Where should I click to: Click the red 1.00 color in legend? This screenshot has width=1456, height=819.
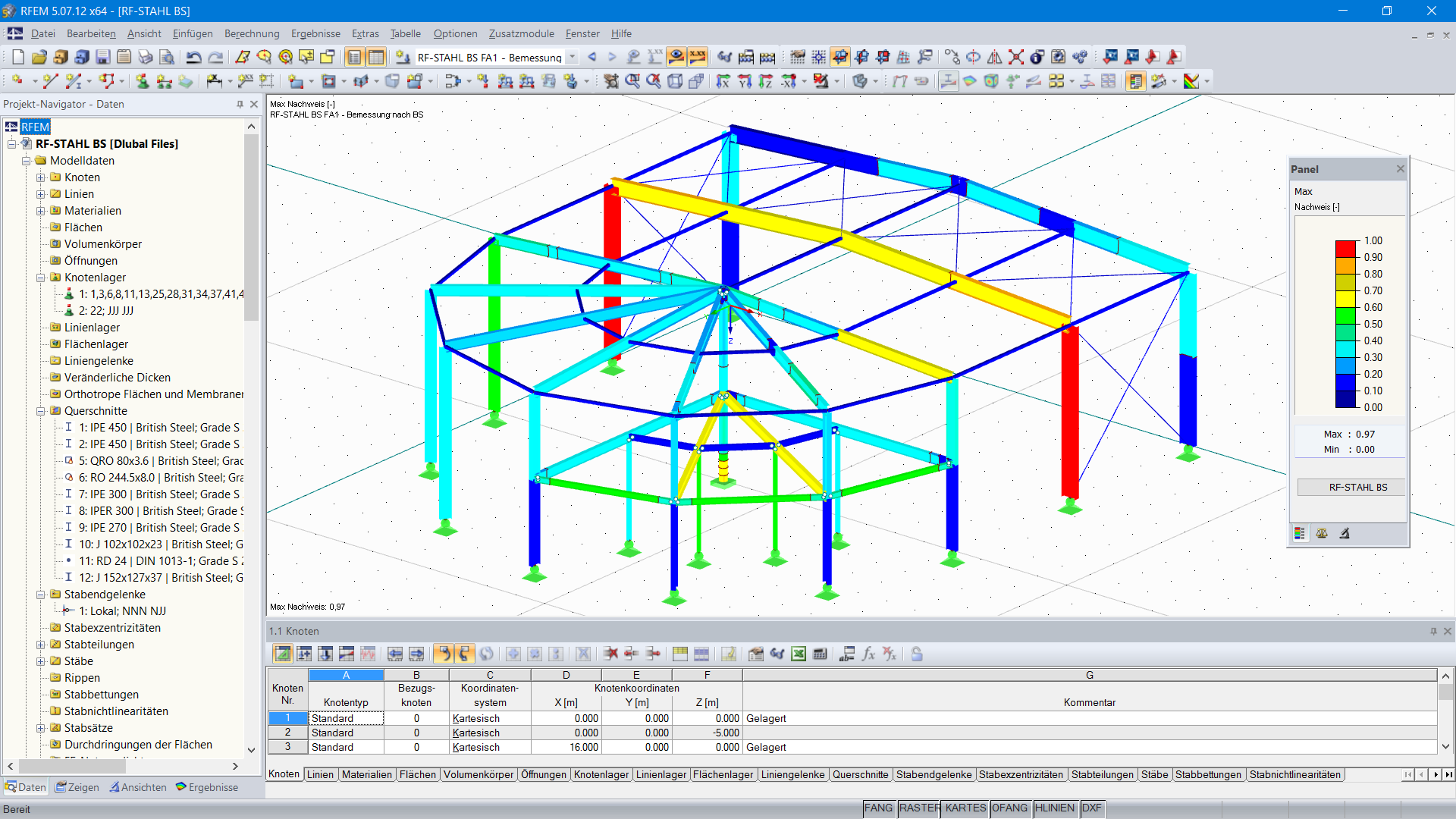(1345, 249)
